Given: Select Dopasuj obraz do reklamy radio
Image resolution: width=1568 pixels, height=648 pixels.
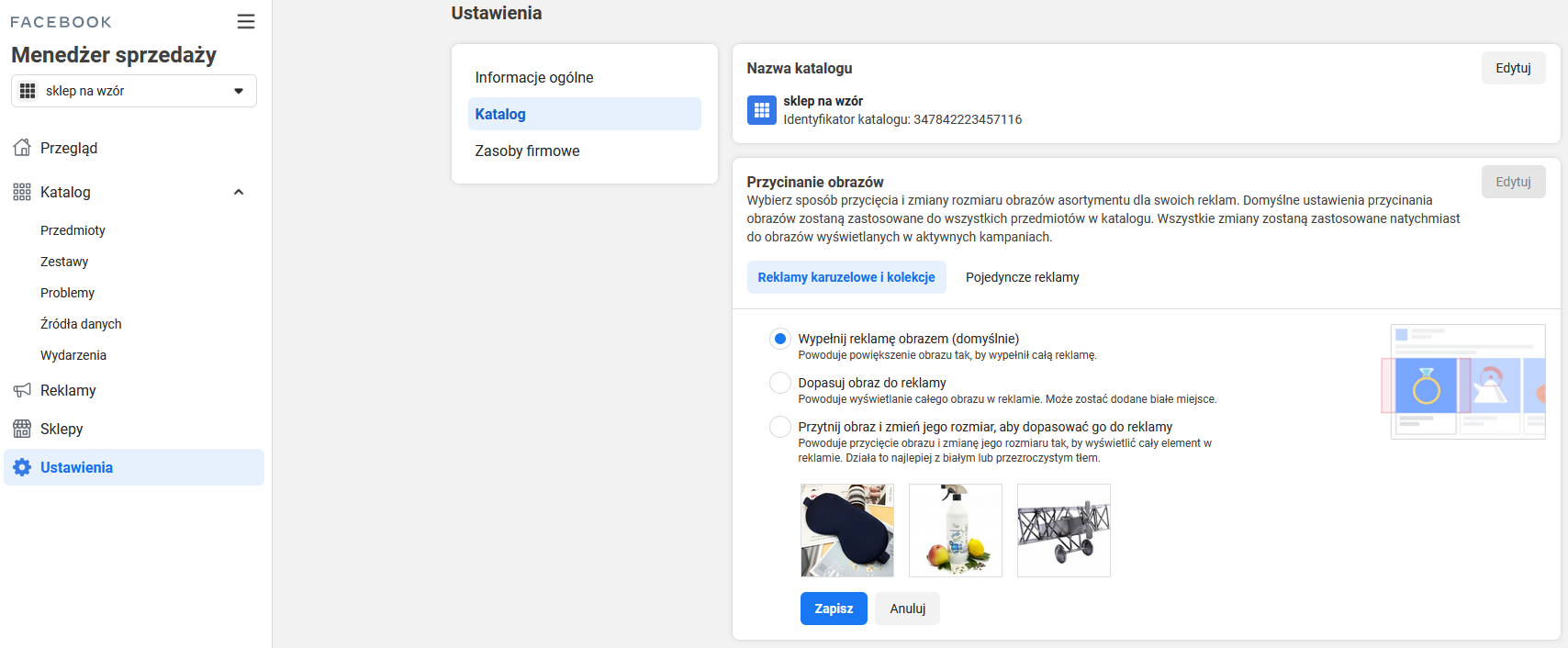Looking at the screenshot, I should pos(779,383).
